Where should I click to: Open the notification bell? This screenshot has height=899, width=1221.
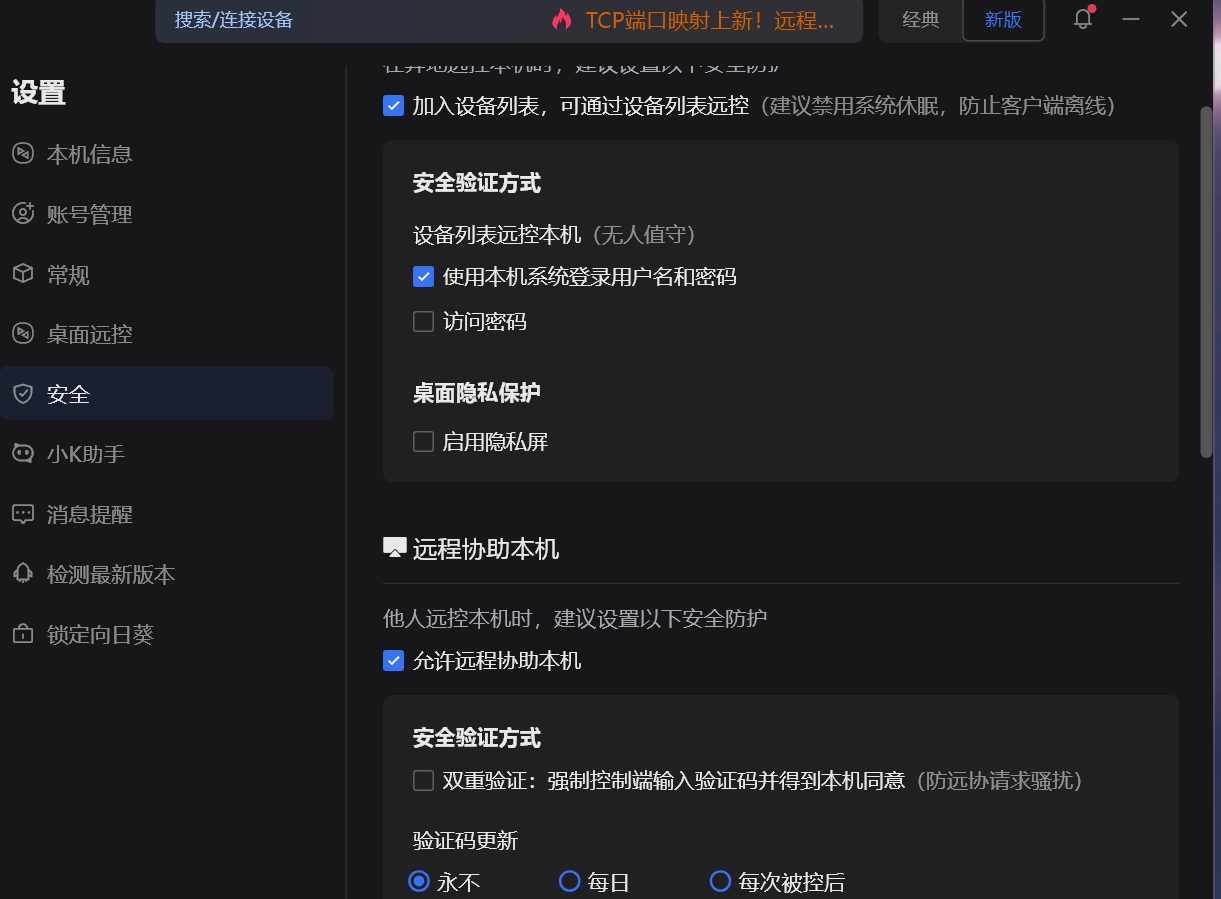pyautogui.click(x=1083, y=19)
